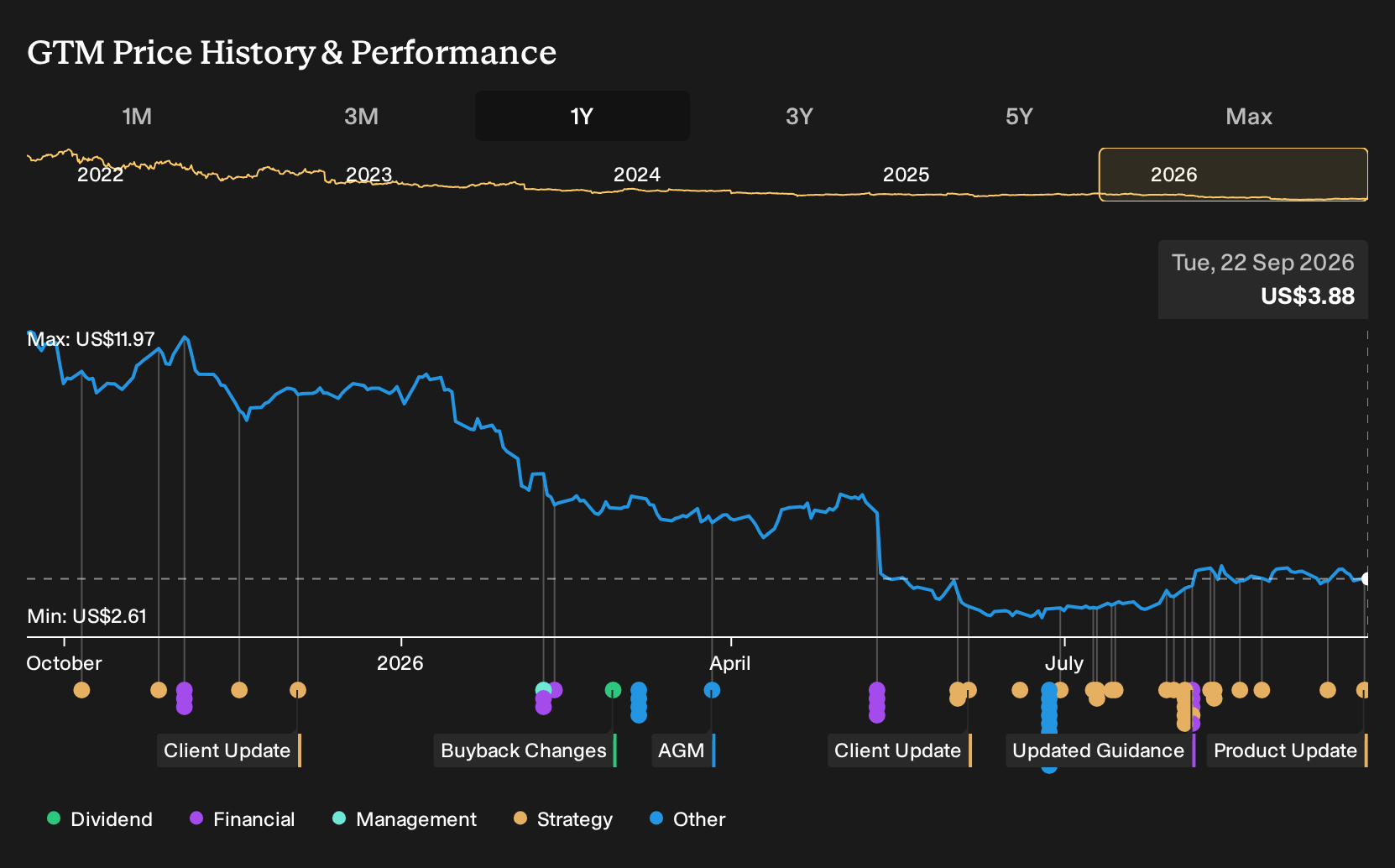Jump to 2022 in the overview chart
This screenshot has width=1395, height=868.
[x=100, y=175]
